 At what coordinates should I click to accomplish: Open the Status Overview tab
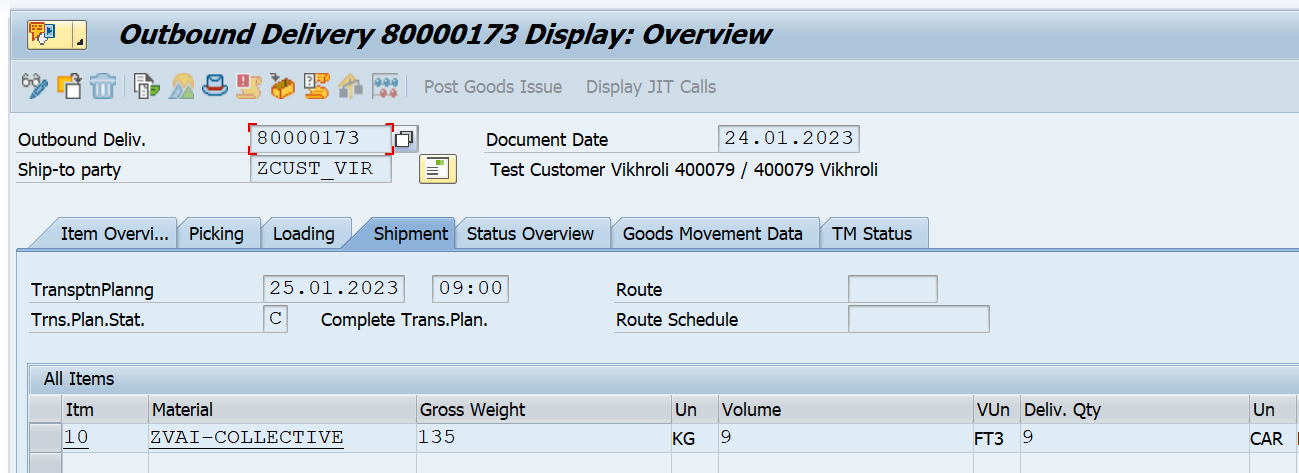tap(531, 234)
